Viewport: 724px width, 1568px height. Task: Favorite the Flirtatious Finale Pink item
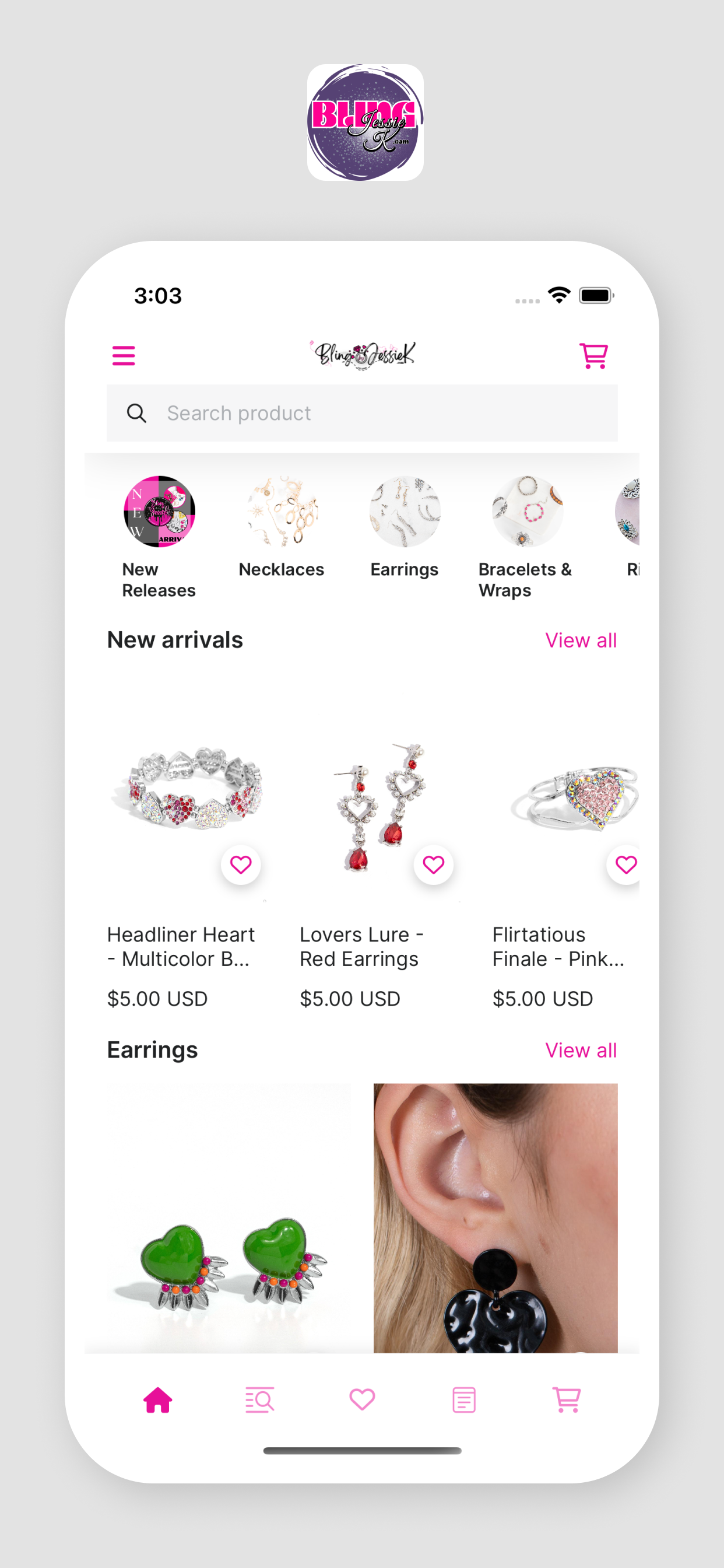pyautogui.click(x=624, y=864)
